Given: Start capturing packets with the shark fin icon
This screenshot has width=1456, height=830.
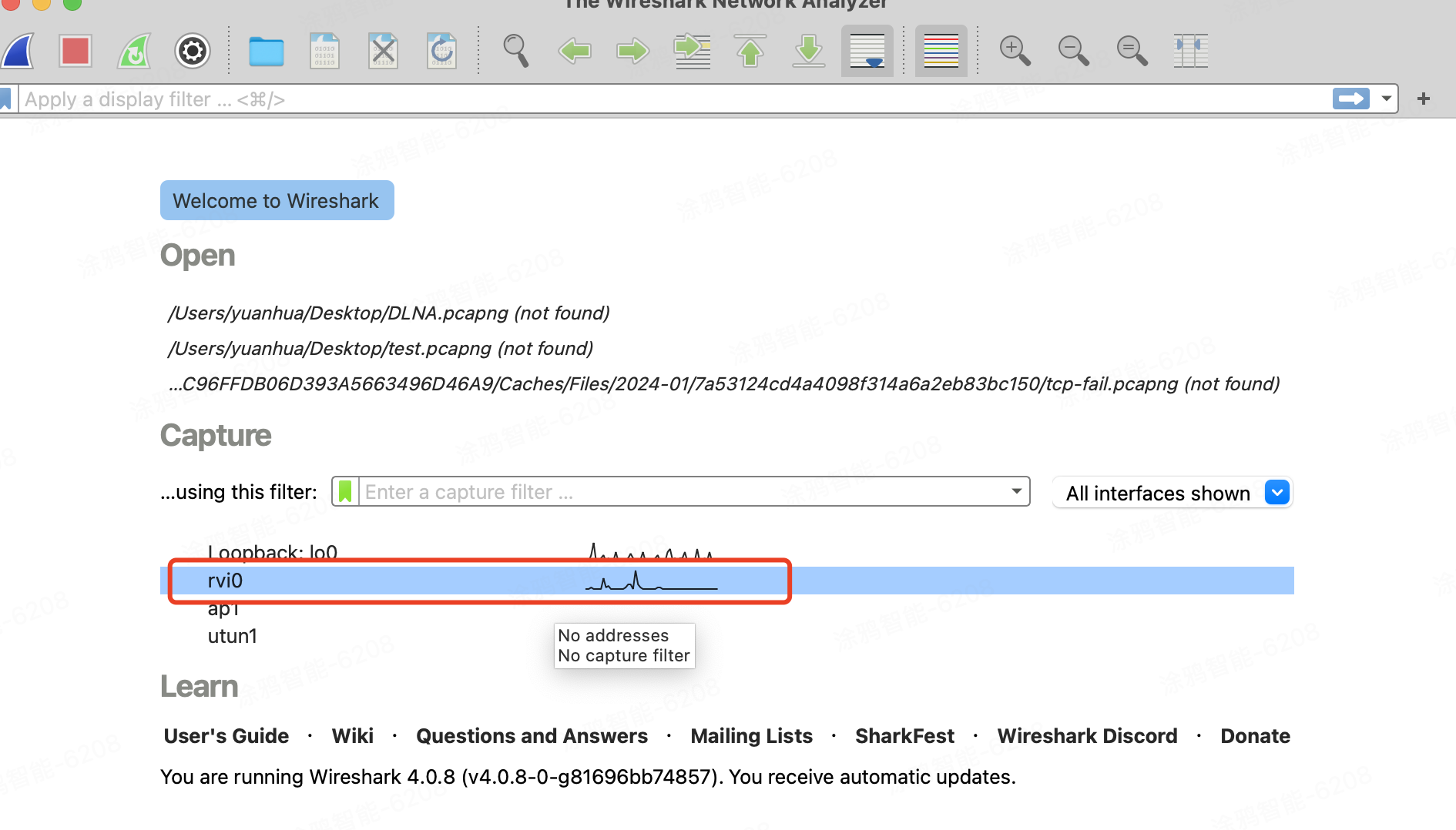Looking at the screenshot, I should tap(18, 52).
